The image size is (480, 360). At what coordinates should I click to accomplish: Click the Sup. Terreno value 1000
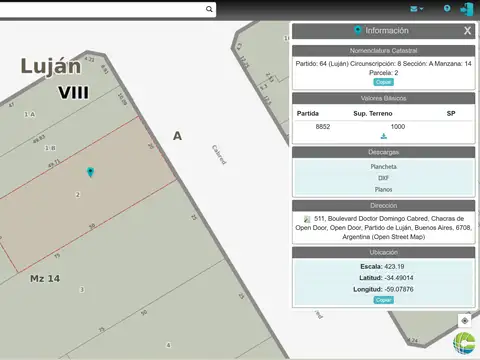[398, 127]
